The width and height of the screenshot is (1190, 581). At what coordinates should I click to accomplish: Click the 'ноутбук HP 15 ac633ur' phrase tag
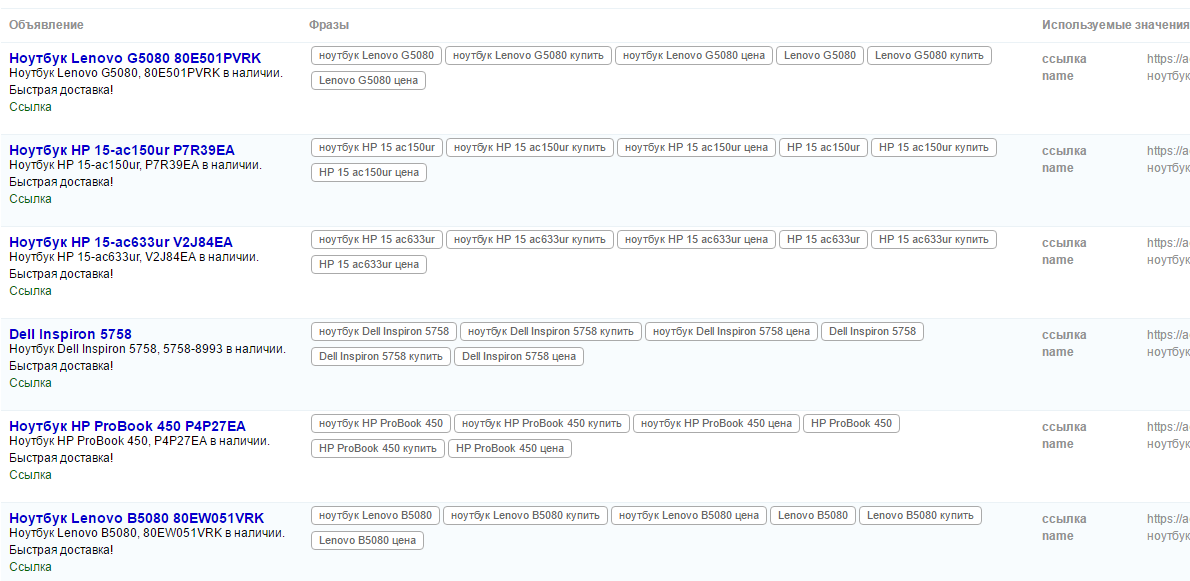tap(377, 240)
